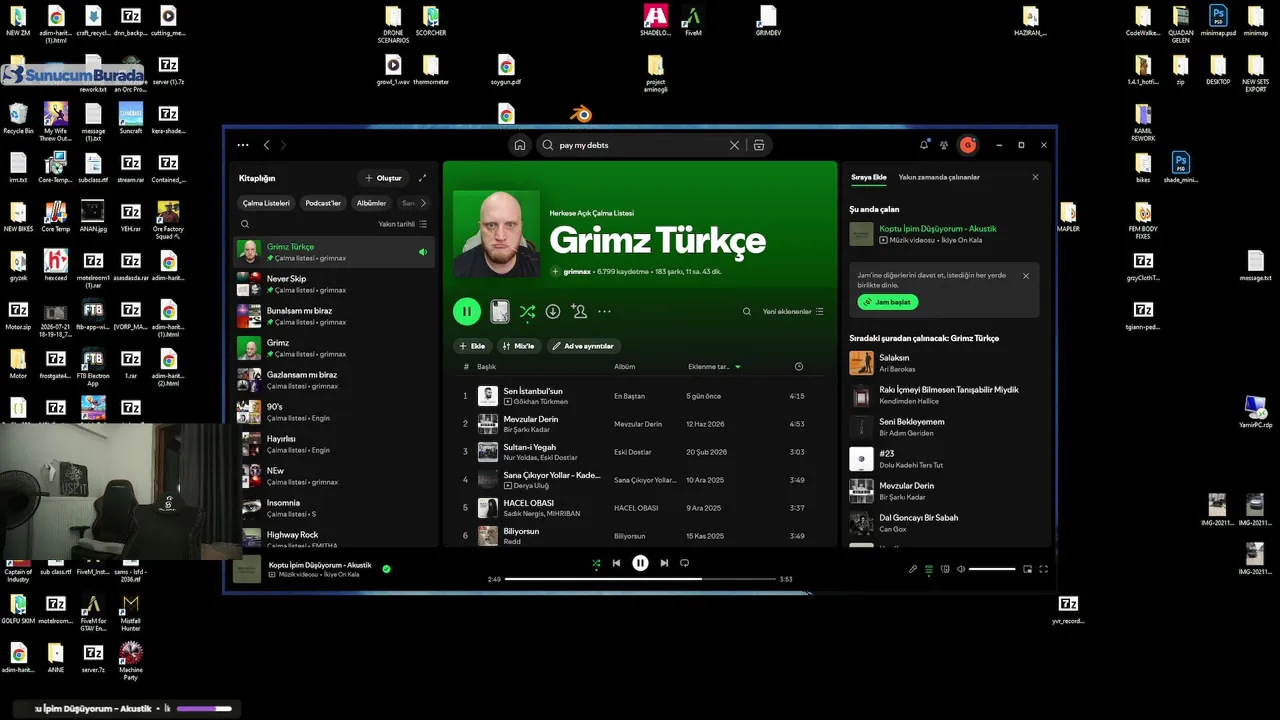Open more options dots for Grimz Türkçe playlist

[604, 311]
